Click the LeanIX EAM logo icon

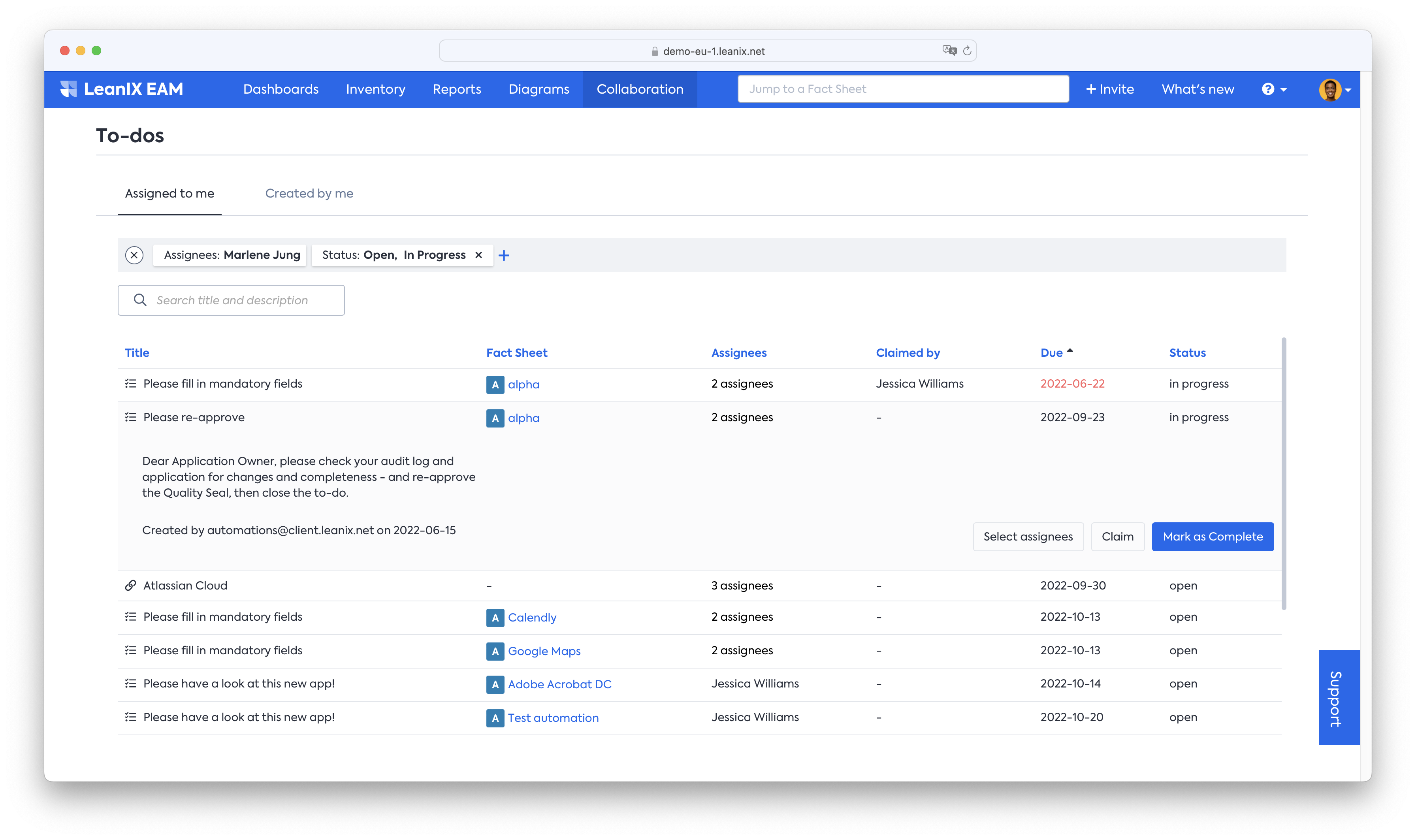(x=68, y=89)
